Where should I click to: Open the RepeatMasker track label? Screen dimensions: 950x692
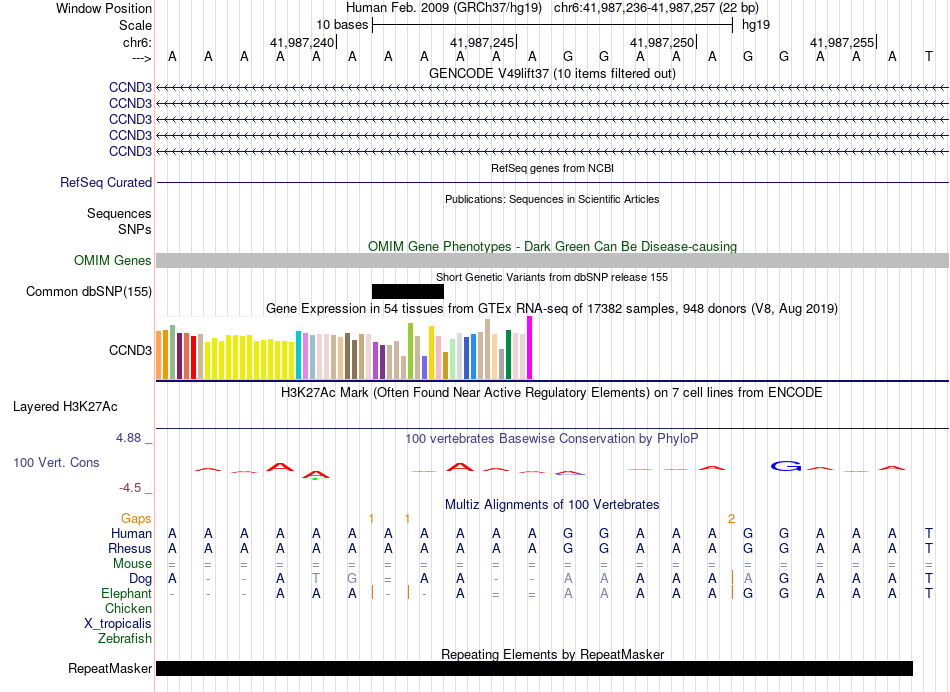coord(110,668)
